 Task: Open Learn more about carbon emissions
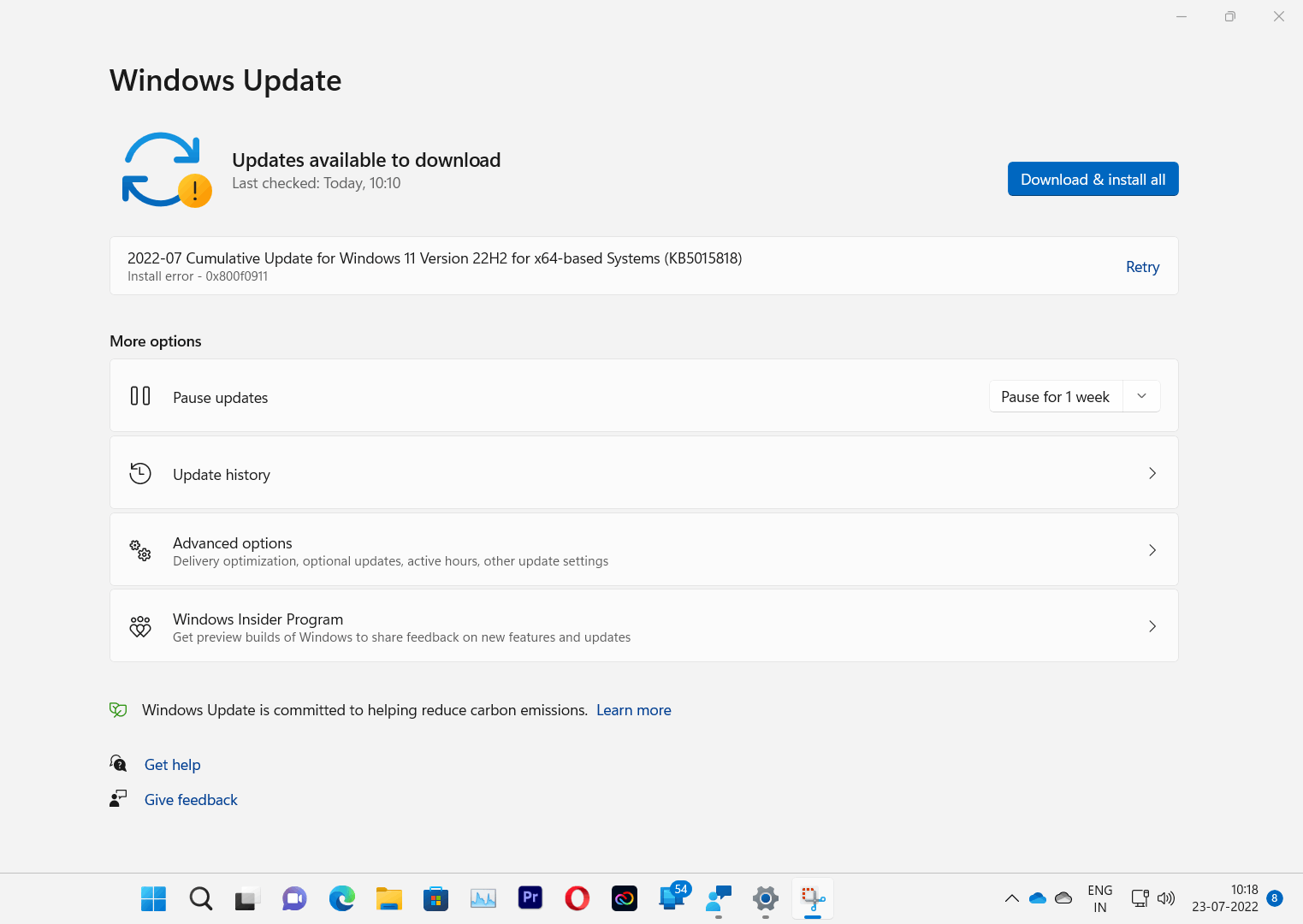point(633,710)
